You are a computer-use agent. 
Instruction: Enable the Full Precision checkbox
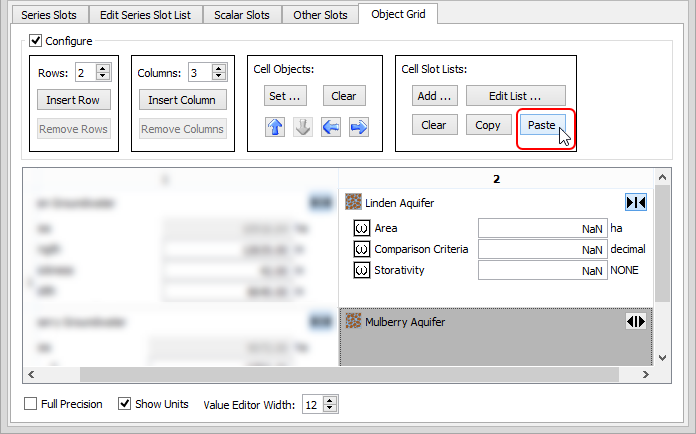tap(31, 404)
